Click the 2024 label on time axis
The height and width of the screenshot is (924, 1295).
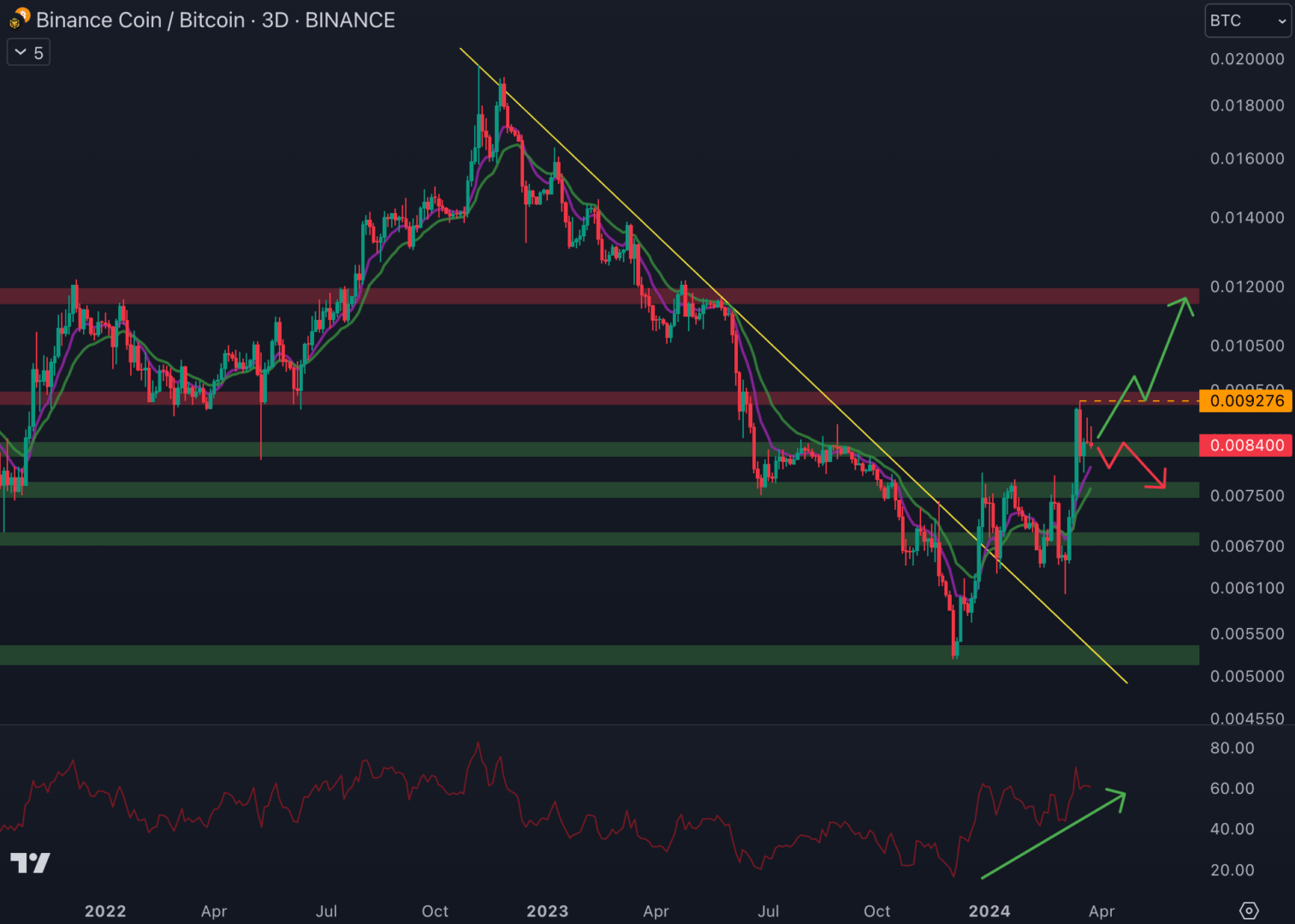989,911
